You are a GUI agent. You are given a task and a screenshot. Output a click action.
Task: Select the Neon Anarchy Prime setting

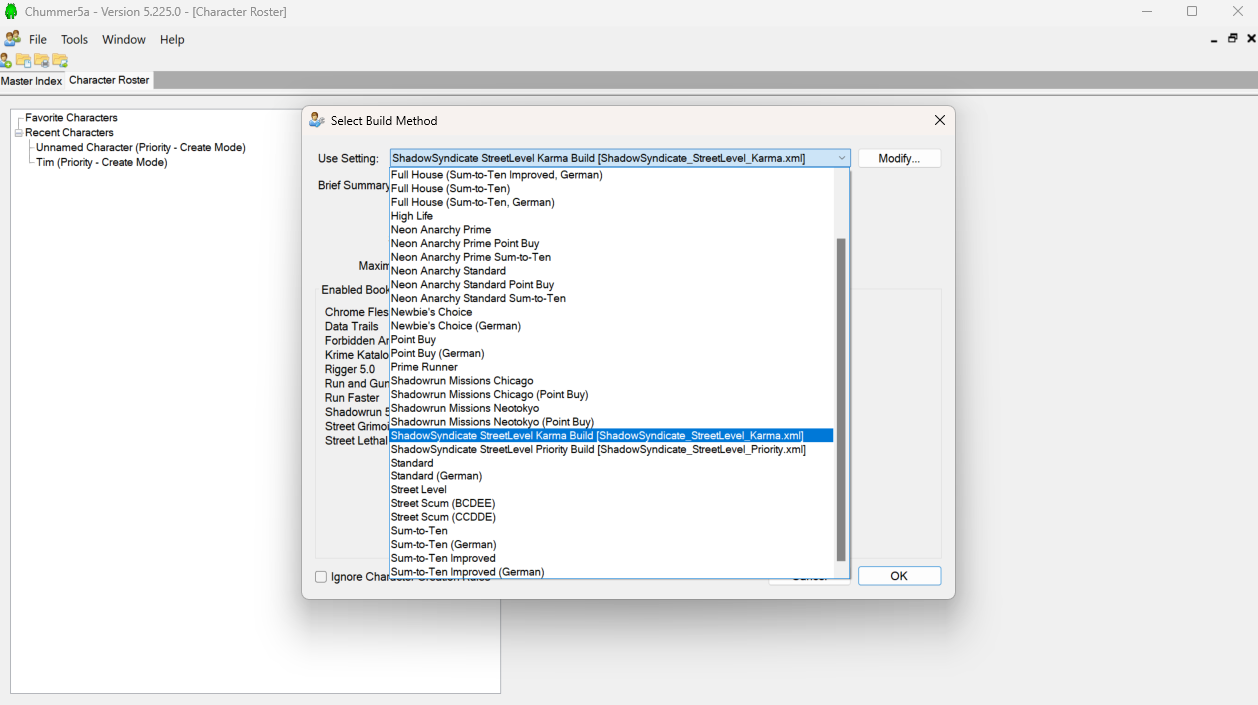tap(611, 230)
